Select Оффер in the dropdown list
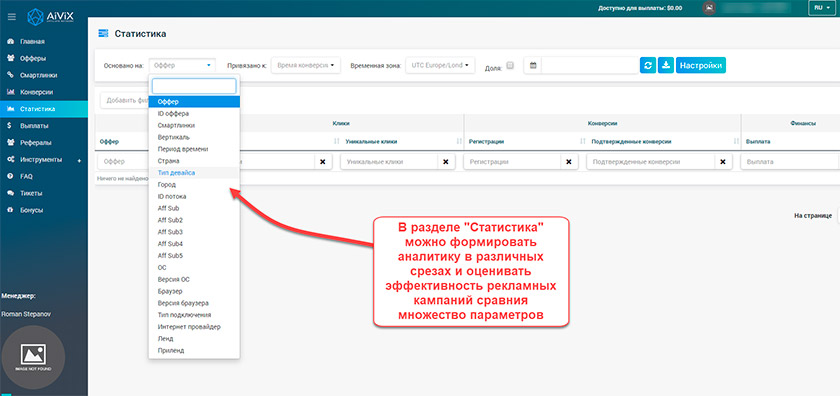 pos(194,102)
